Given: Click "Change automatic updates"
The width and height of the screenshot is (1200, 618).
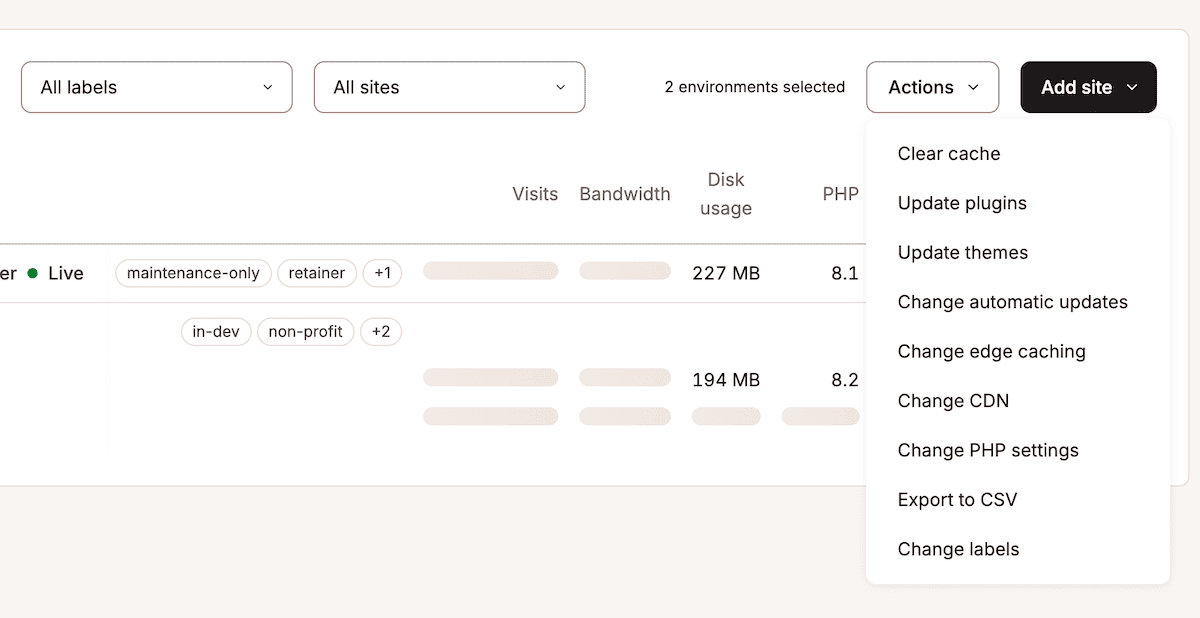Looking at the screenshot, I should point(1012,301).
